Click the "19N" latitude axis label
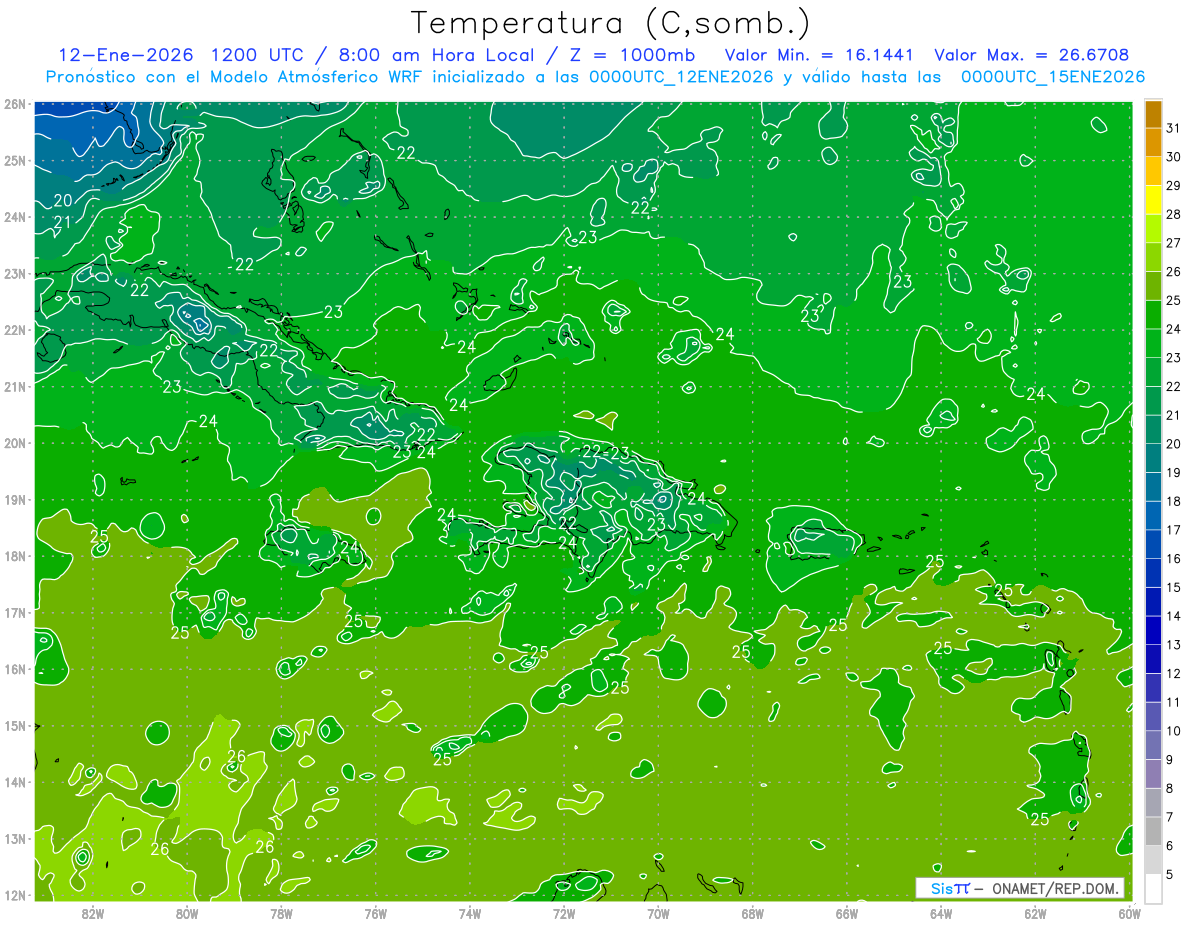Screen dimensions: 1200x927 tap(15, 500)
